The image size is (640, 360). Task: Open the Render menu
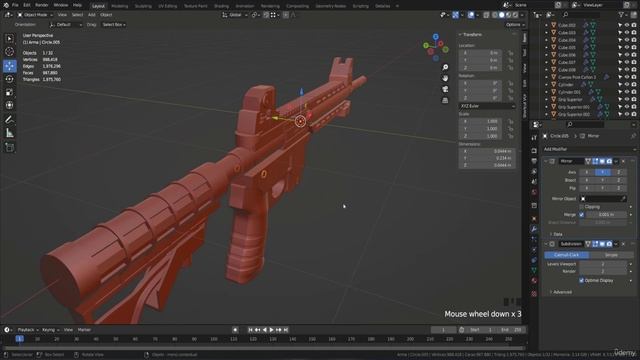(x=42, y=5)
